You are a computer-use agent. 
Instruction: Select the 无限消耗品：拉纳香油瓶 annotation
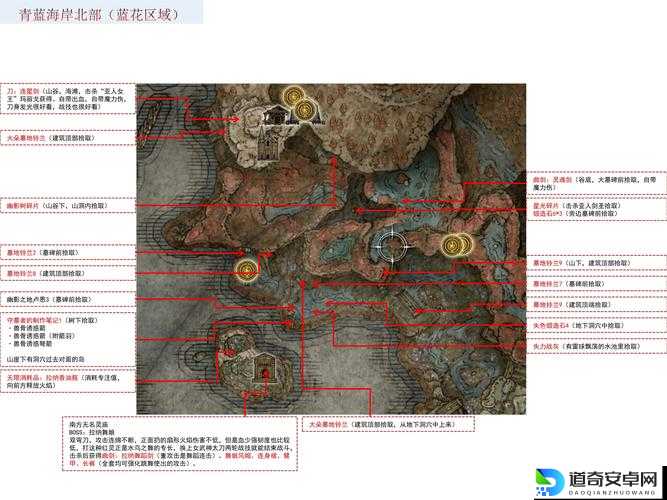pos(68,381)
